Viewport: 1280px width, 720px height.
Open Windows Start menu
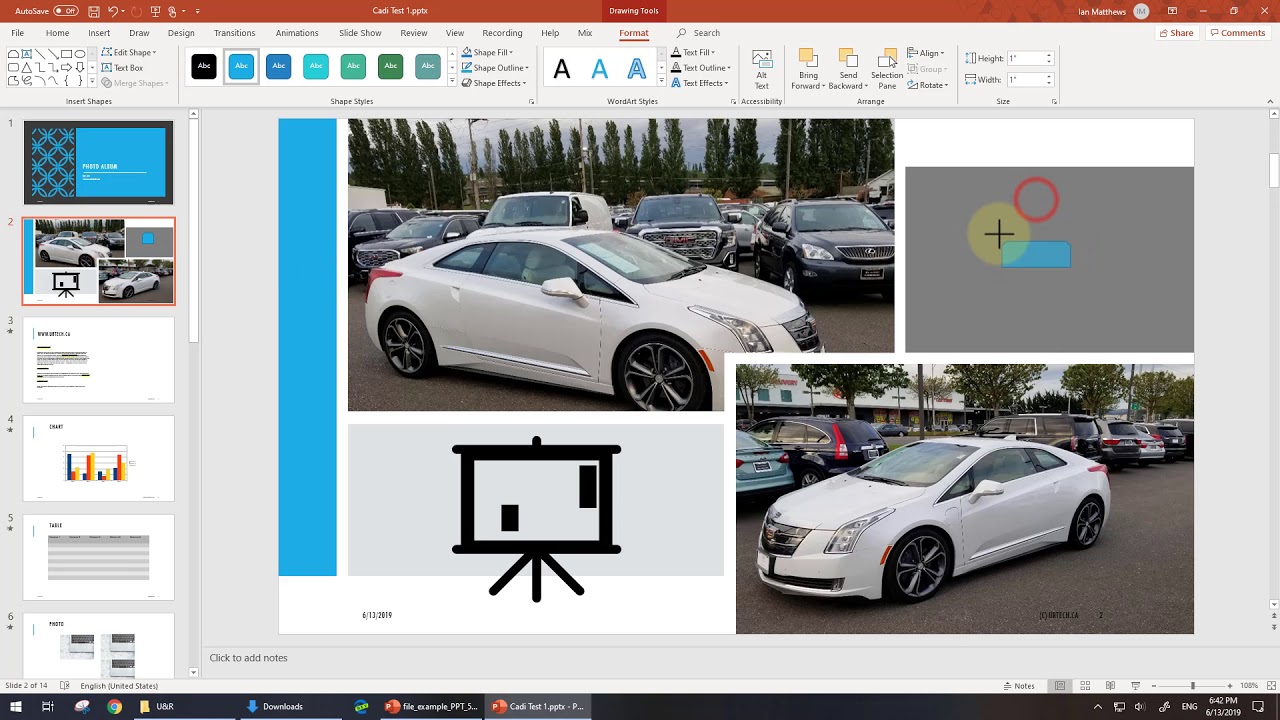(x=16, y=706)
